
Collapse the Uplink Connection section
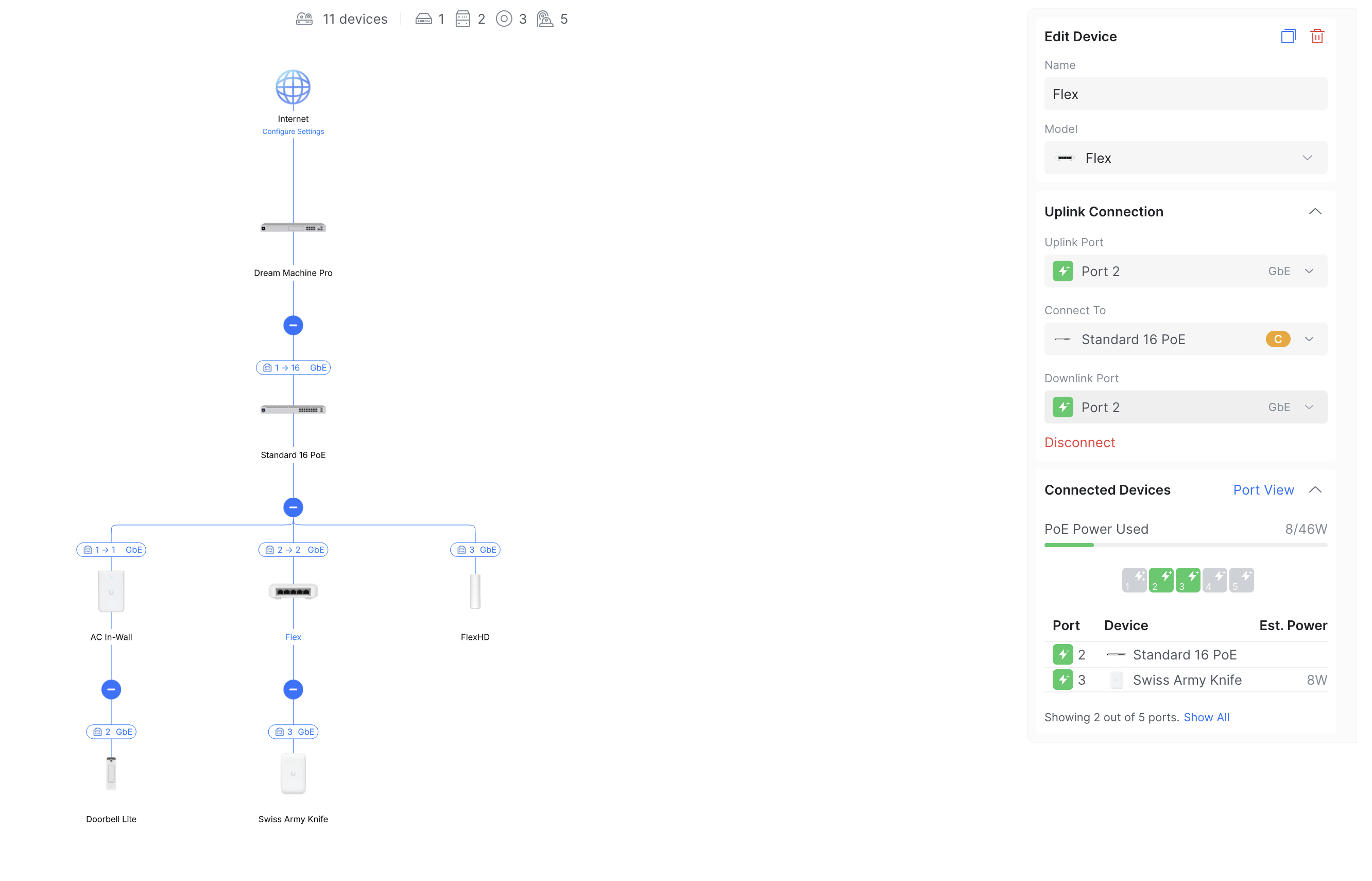tap(1315, 212)
